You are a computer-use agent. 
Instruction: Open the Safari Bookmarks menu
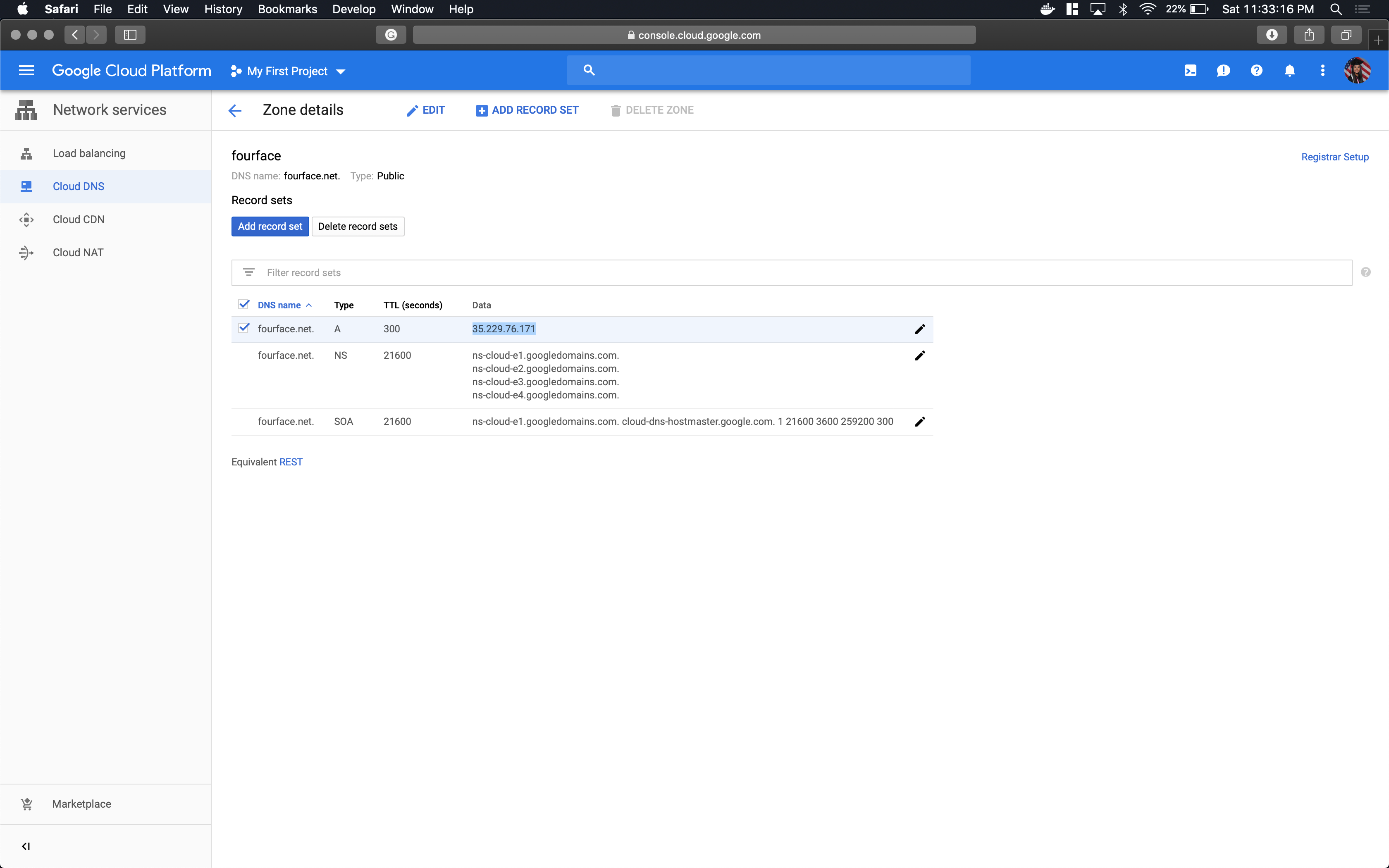tap(287, 9)
